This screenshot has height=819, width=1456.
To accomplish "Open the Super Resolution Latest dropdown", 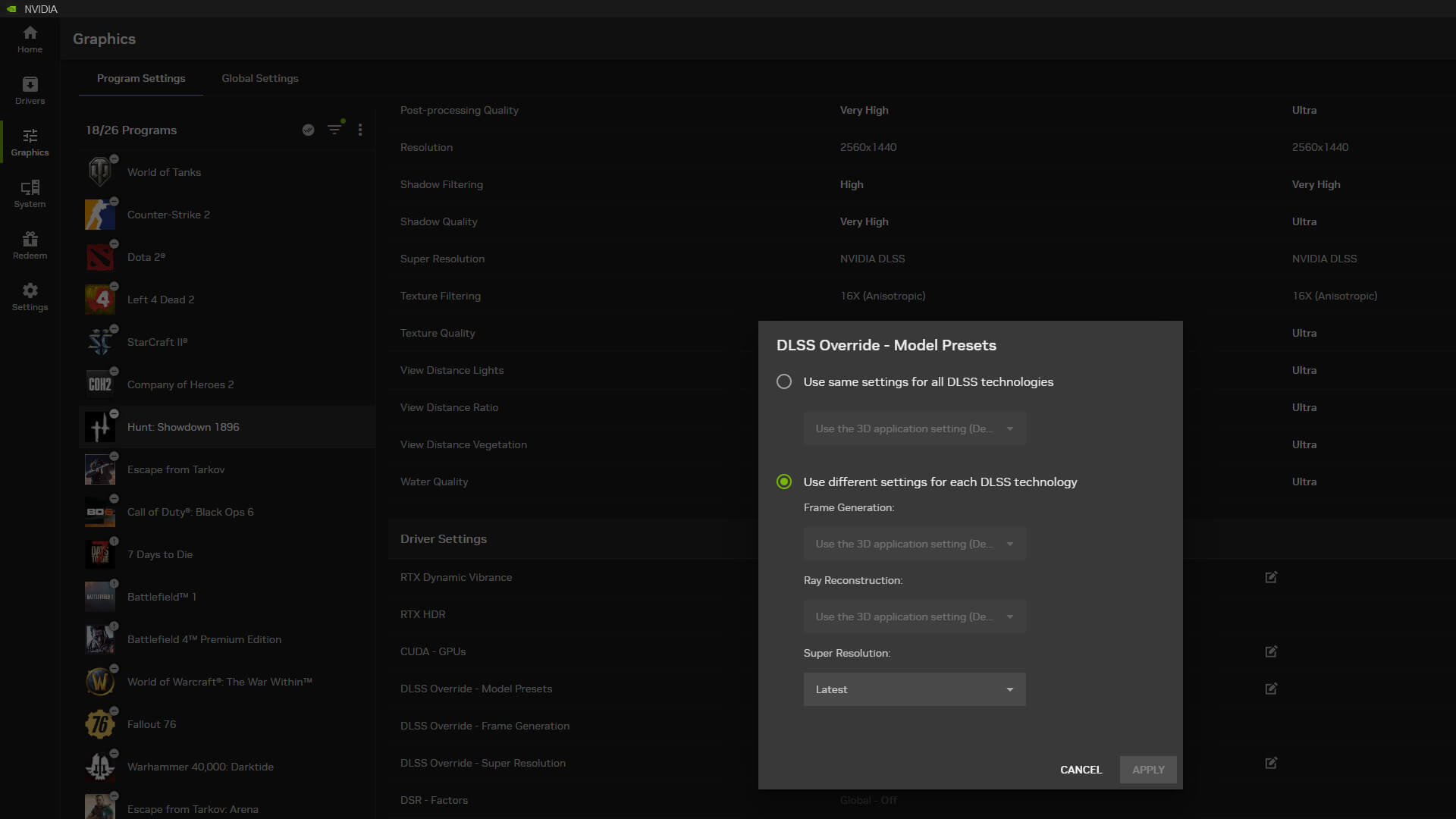I will click(x=914, y=689).
